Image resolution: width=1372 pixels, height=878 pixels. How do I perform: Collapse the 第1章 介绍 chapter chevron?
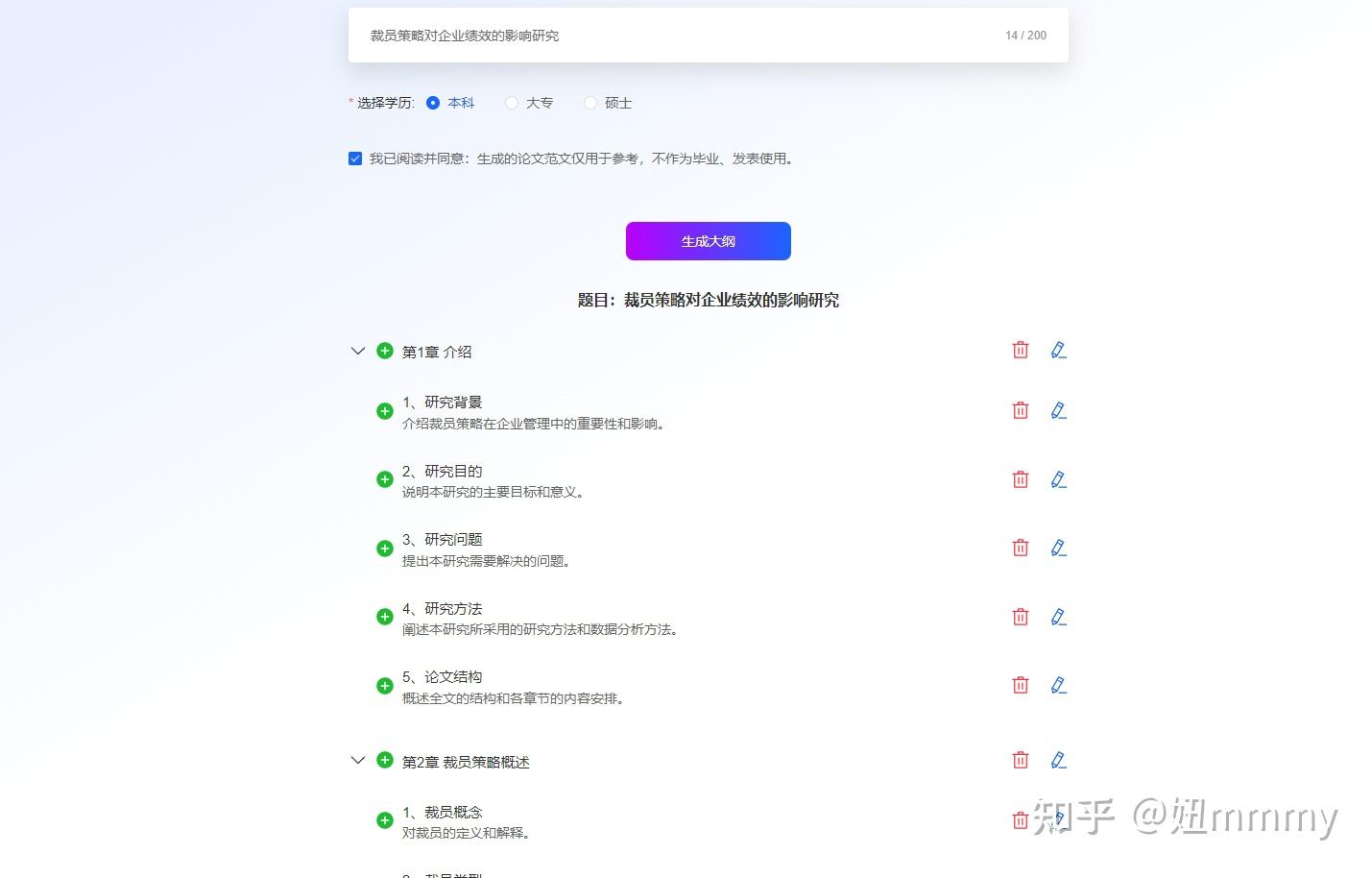pos(357,351)
